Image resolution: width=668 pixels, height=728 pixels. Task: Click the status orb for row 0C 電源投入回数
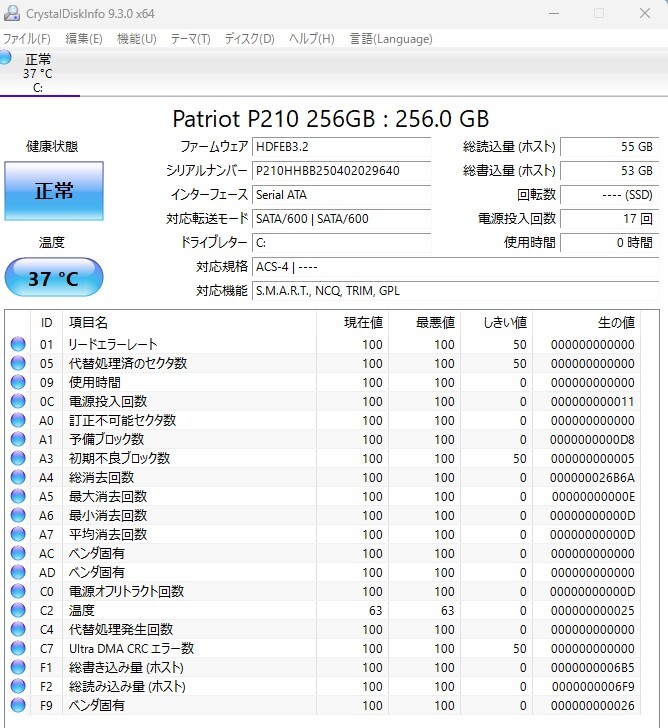click(18, 401)
